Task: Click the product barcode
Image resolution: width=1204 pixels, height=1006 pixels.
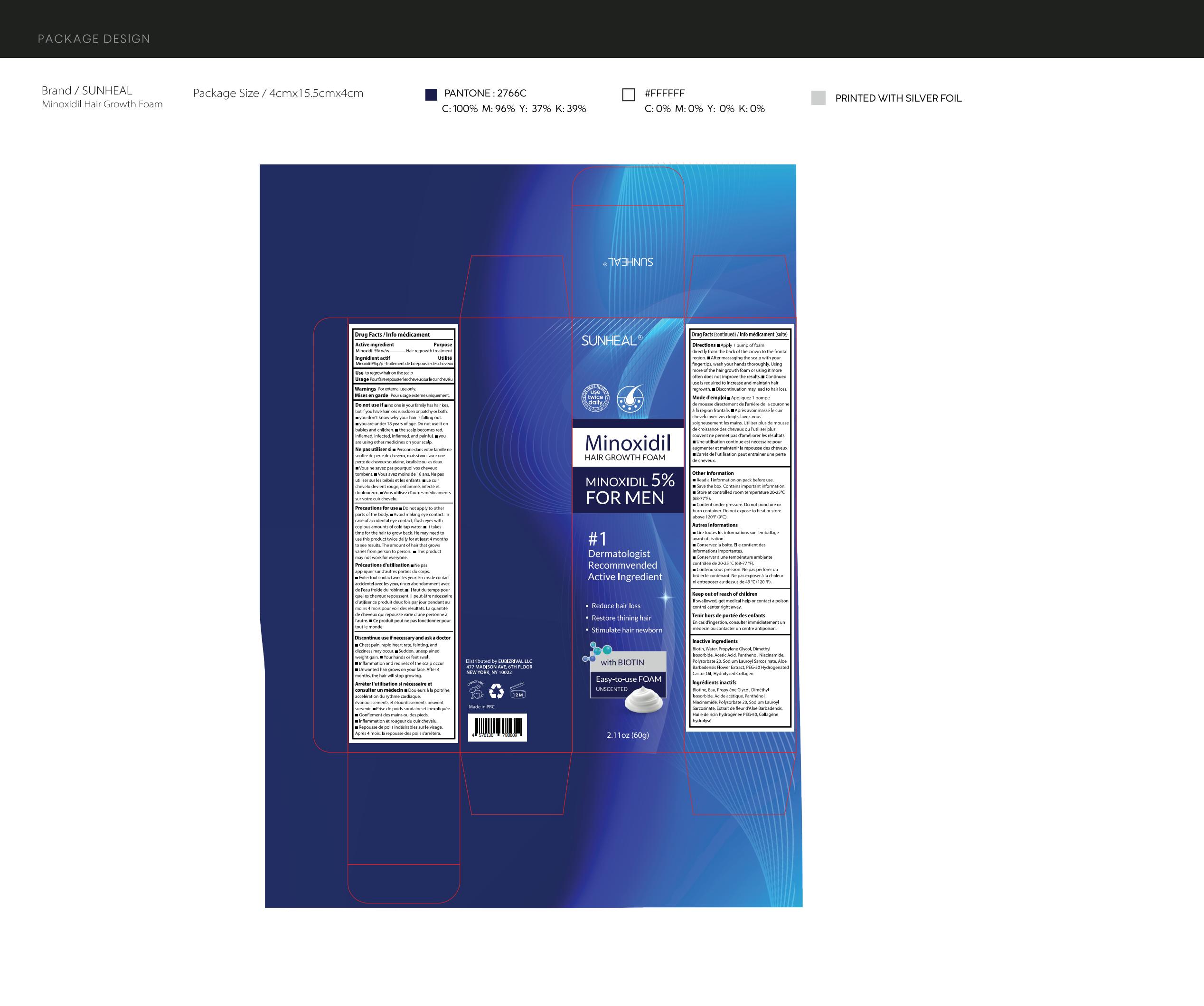Action: pyautogui.click(x=497, y=727)
